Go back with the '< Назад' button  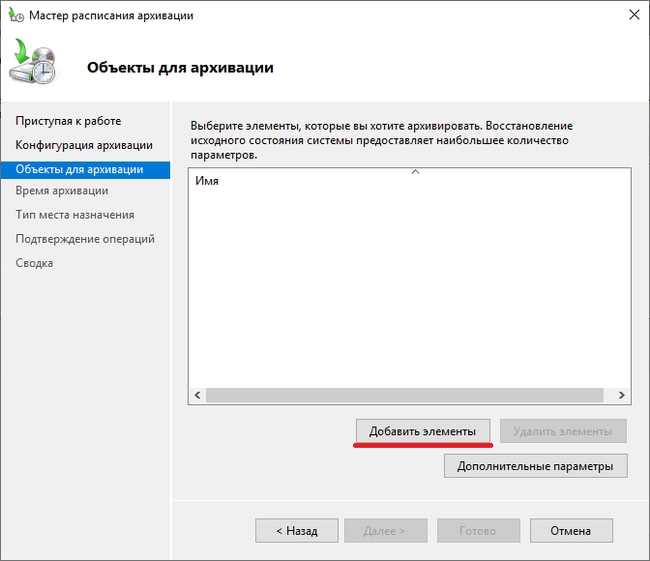[x=296, y=531]
